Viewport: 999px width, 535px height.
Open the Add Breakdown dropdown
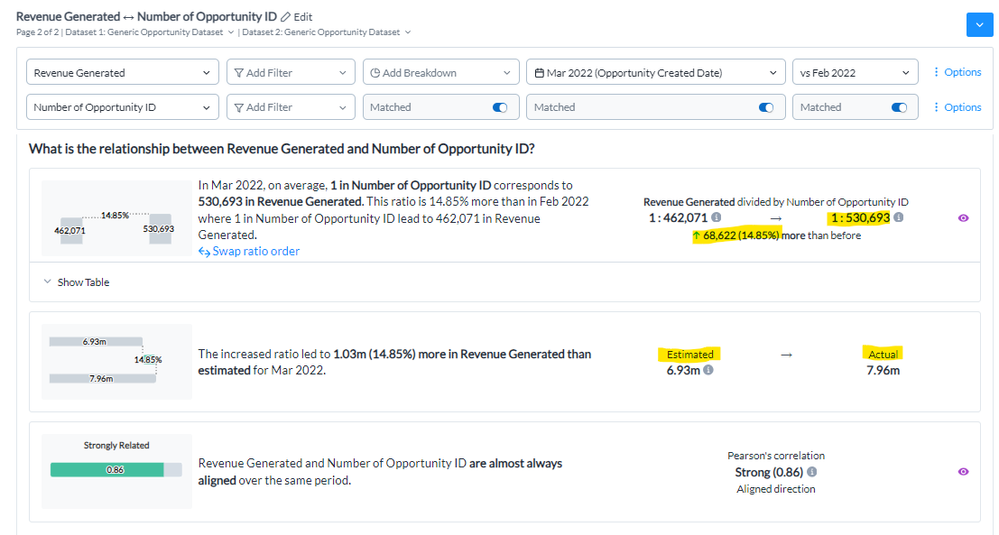click(x=441, y=73)
